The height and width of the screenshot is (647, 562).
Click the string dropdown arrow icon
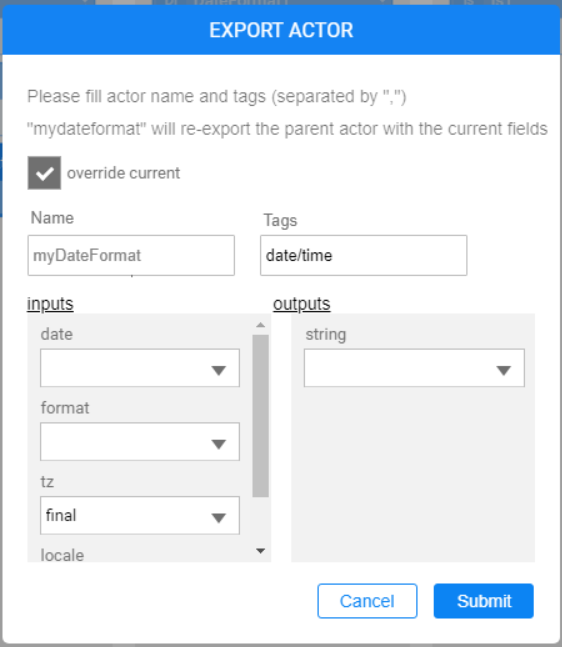(503, 371)
